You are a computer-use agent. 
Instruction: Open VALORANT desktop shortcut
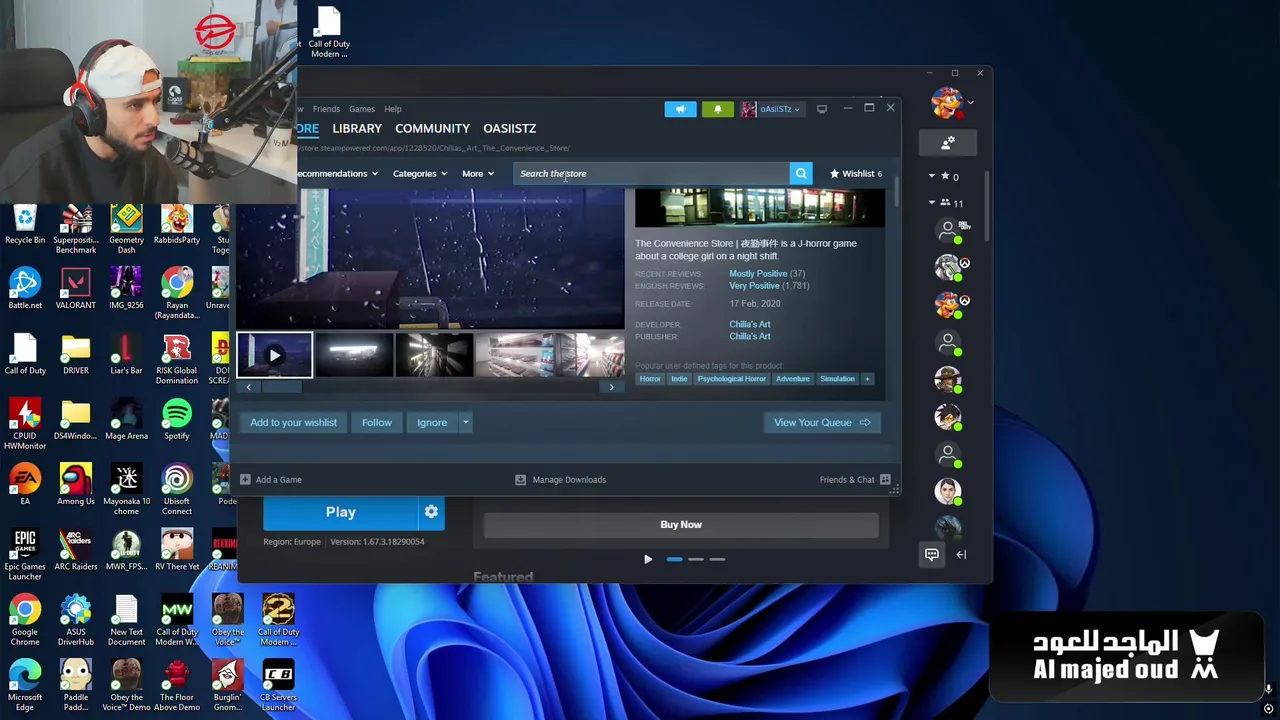point(76,289)
